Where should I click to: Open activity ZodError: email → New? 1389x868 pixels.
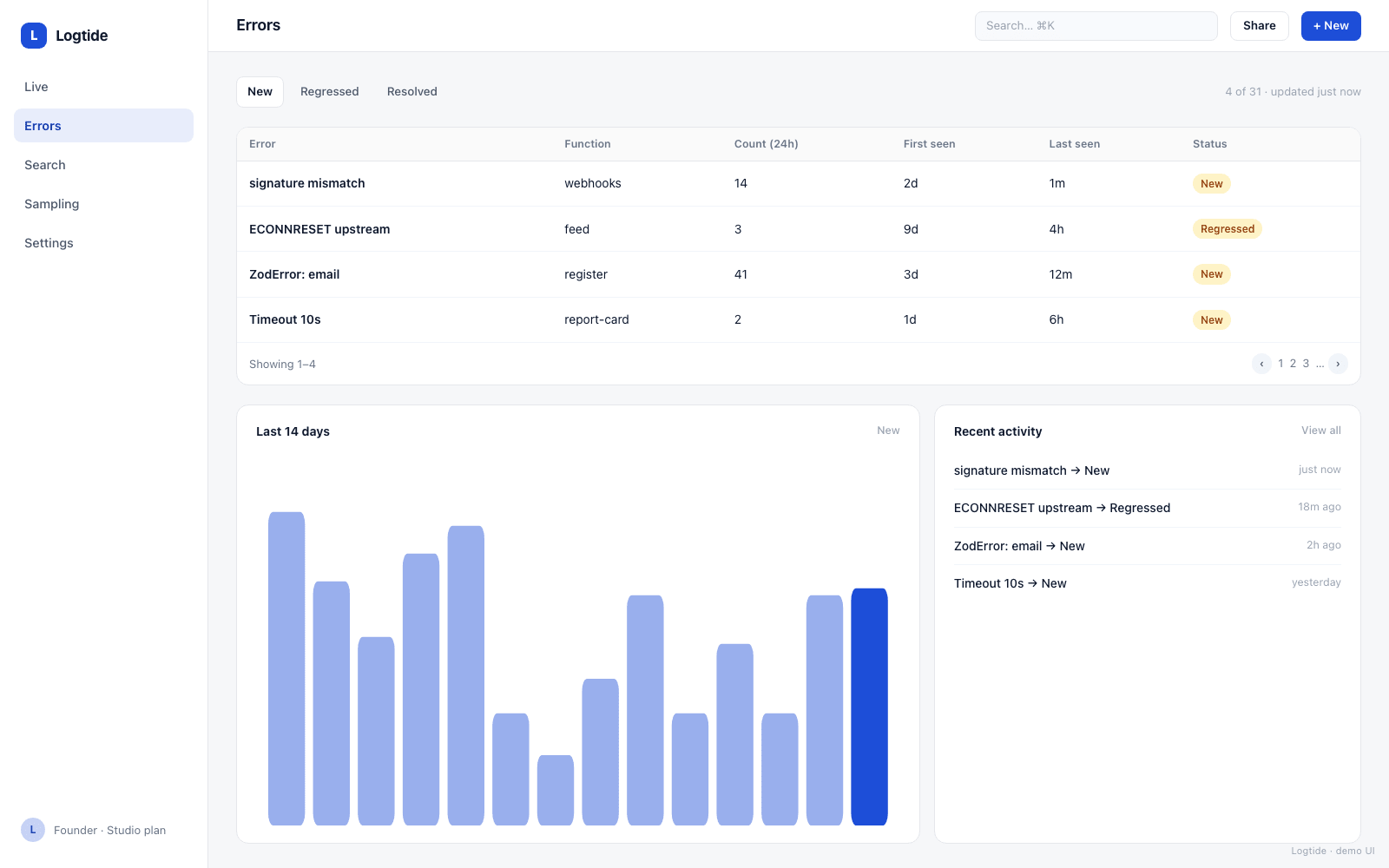[1147, 546]
